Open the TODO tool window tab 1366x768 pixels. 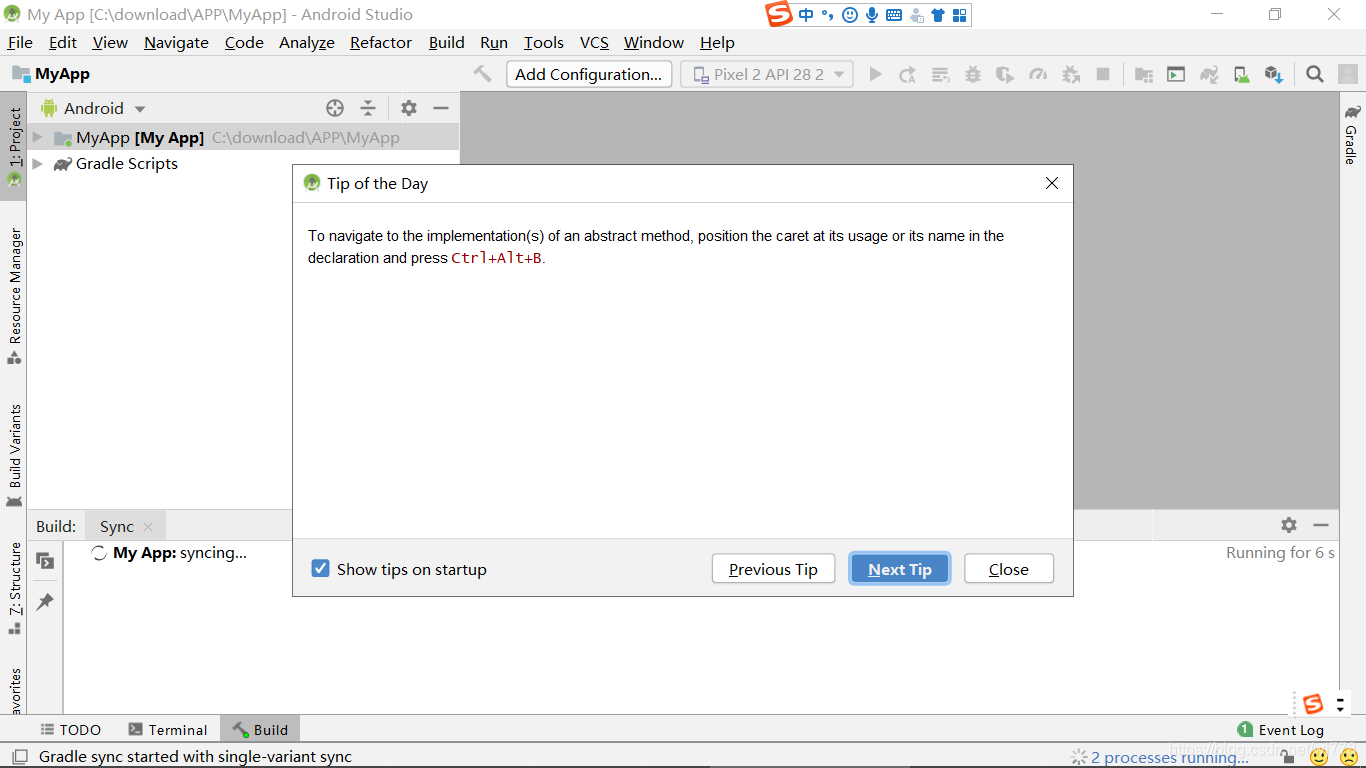pos(70,730)
